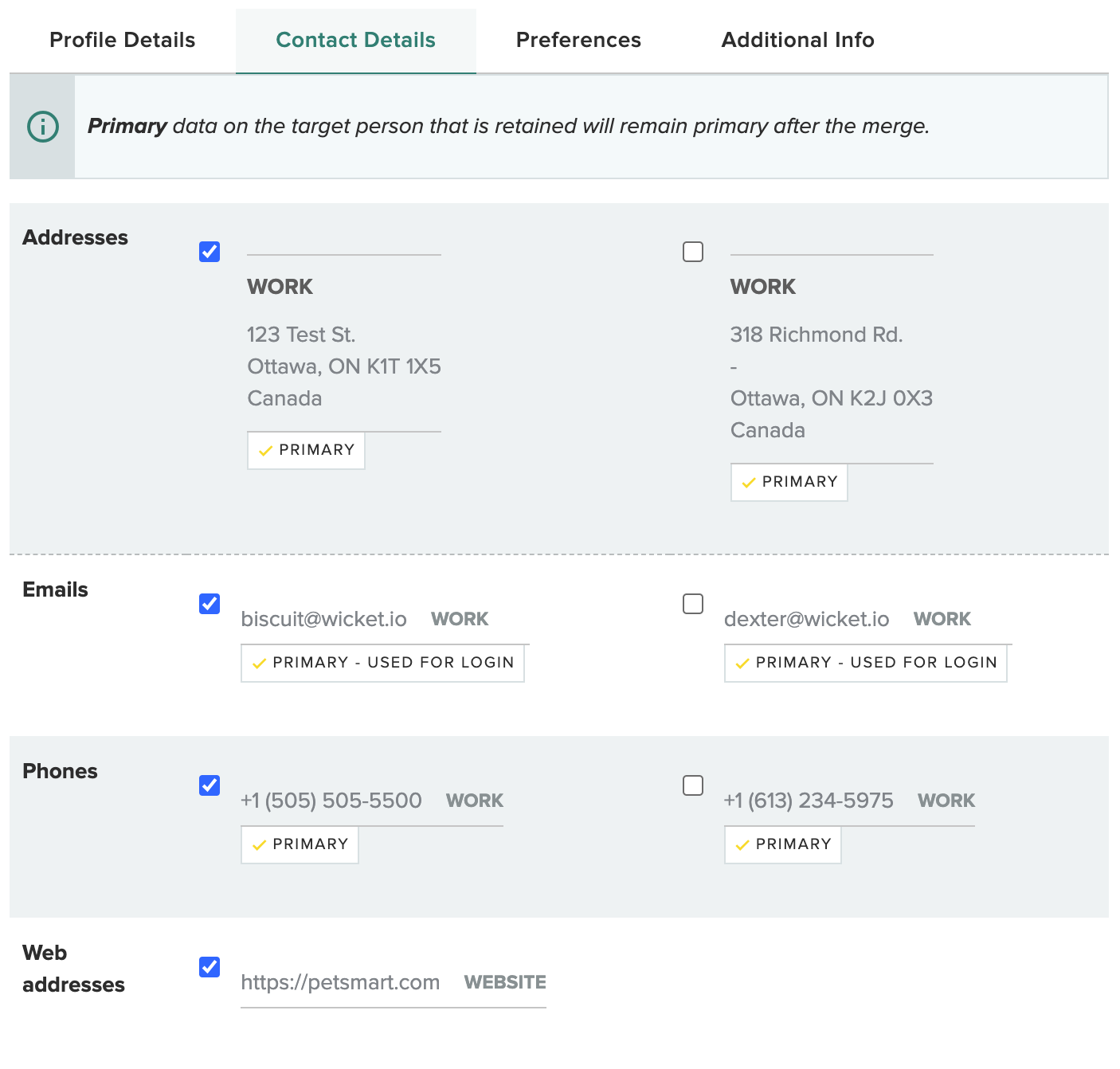Click the login badge under biscuit@wicket.io
The image size is (1120, 1069).
382,663
